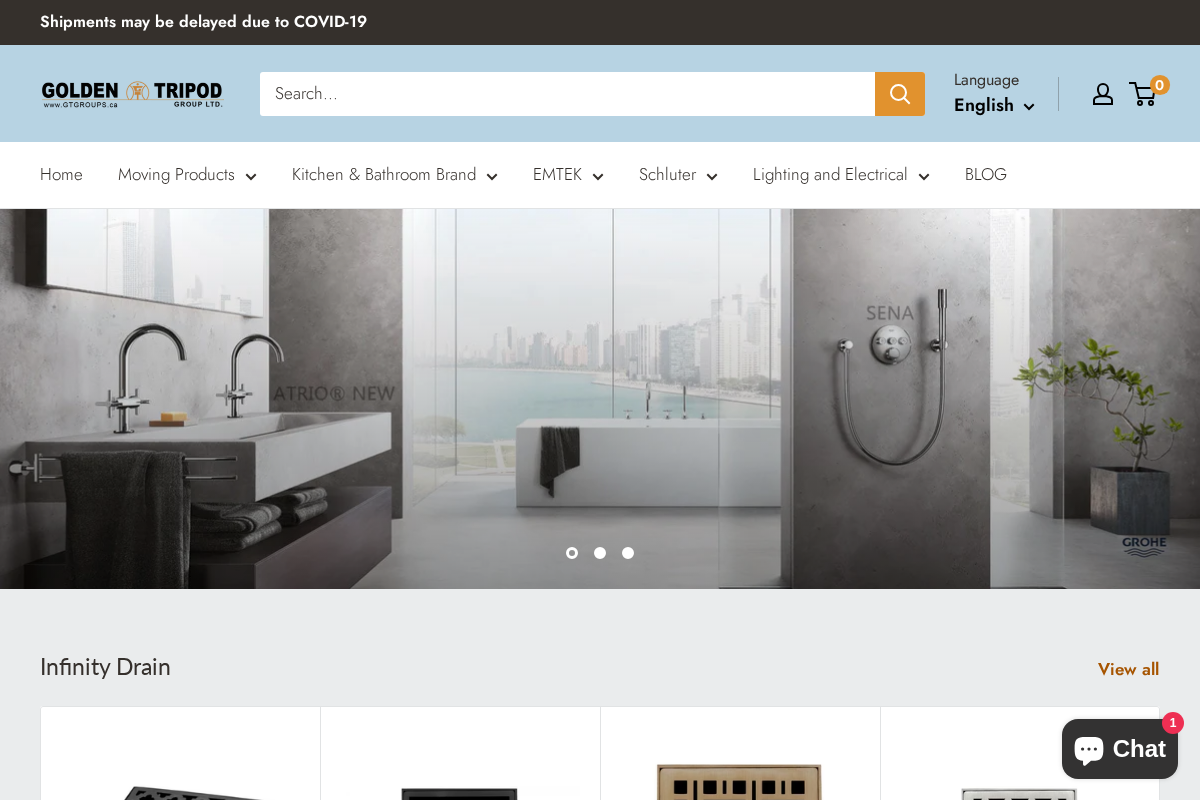1200x800 pixels.
Task: Click the search magnifier icon
Action: [x=899, y=93]
